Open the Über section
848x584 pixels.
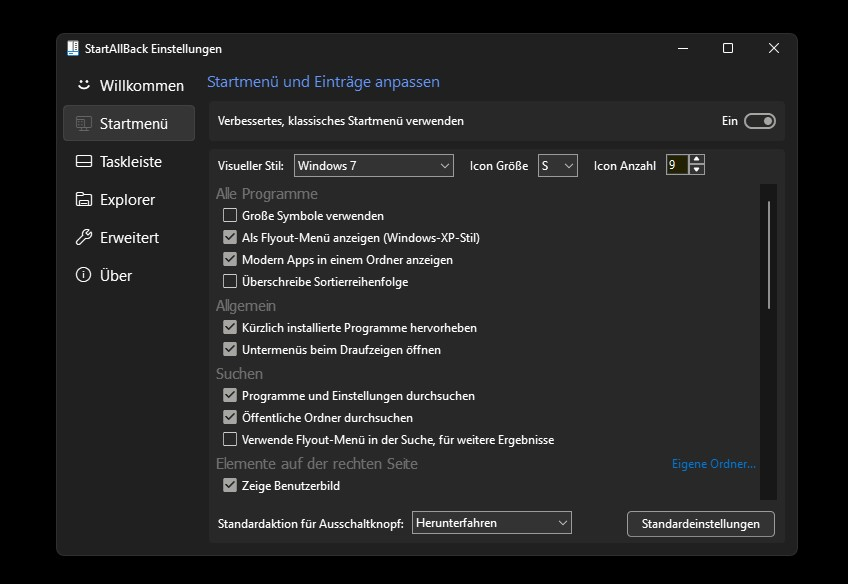pyautogui.click(x=129, y=275)
